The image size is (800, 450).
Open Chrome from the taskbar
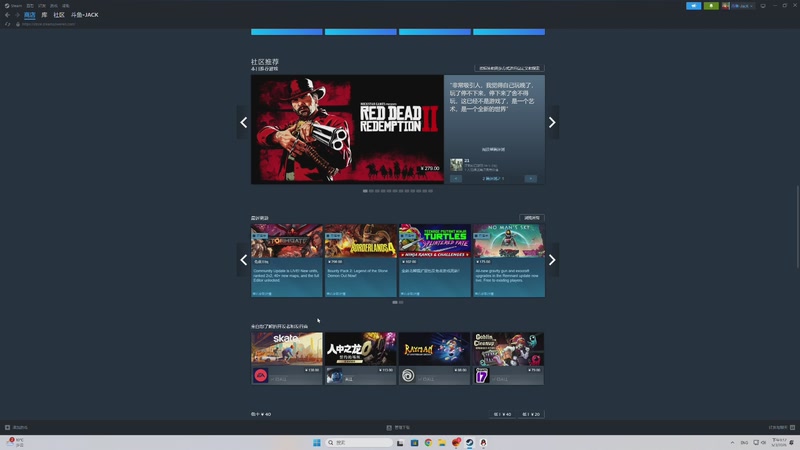[428, 442]
